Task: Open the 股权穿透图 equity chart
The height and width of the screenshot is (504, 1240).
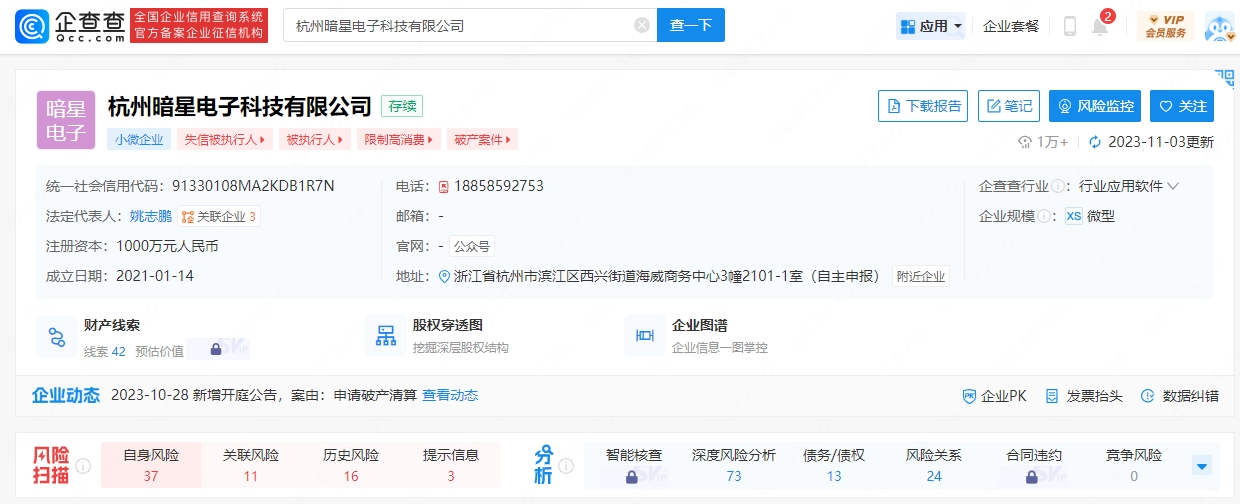Action: (x=446, y=335)
